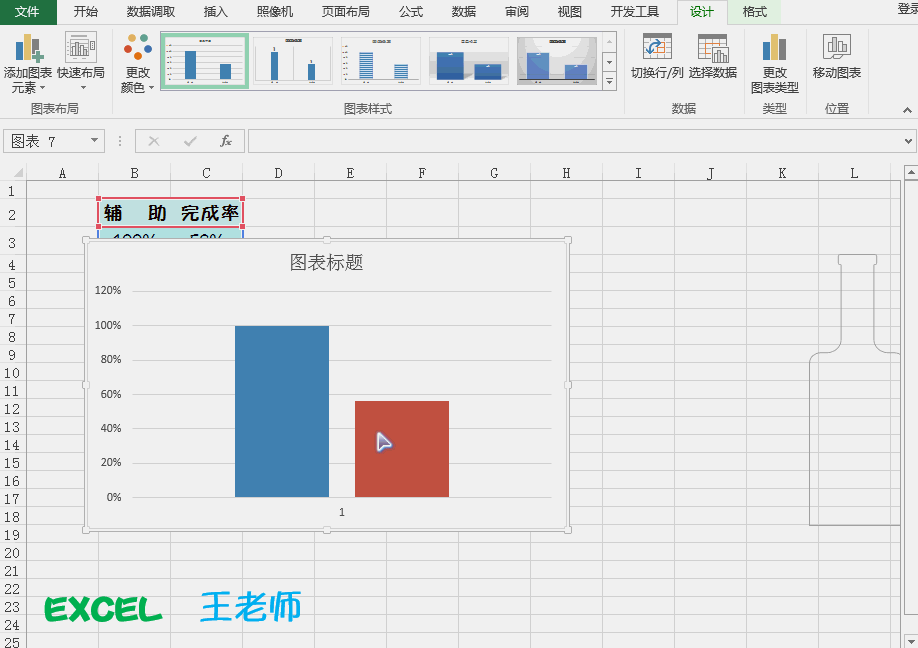Viewport: 918px width, 648px height.
Task: Switch to the 插入 Insert tab
Action: click(215, 12)
